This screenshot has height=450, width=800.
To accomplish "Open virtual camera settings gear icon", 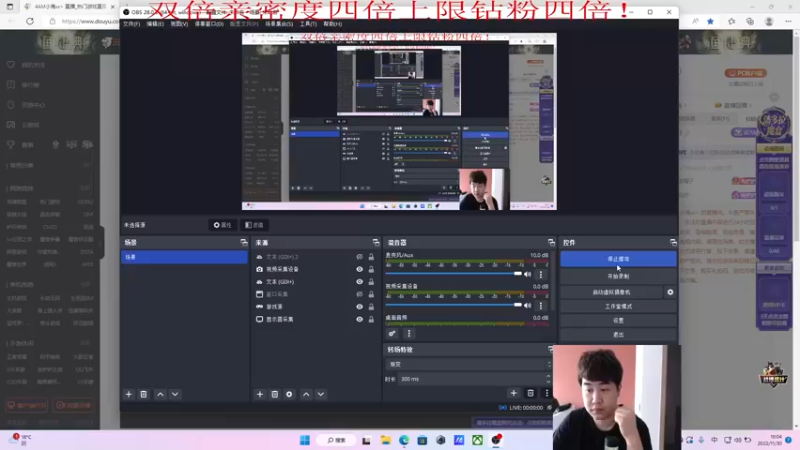I will [x=670, y=292].
